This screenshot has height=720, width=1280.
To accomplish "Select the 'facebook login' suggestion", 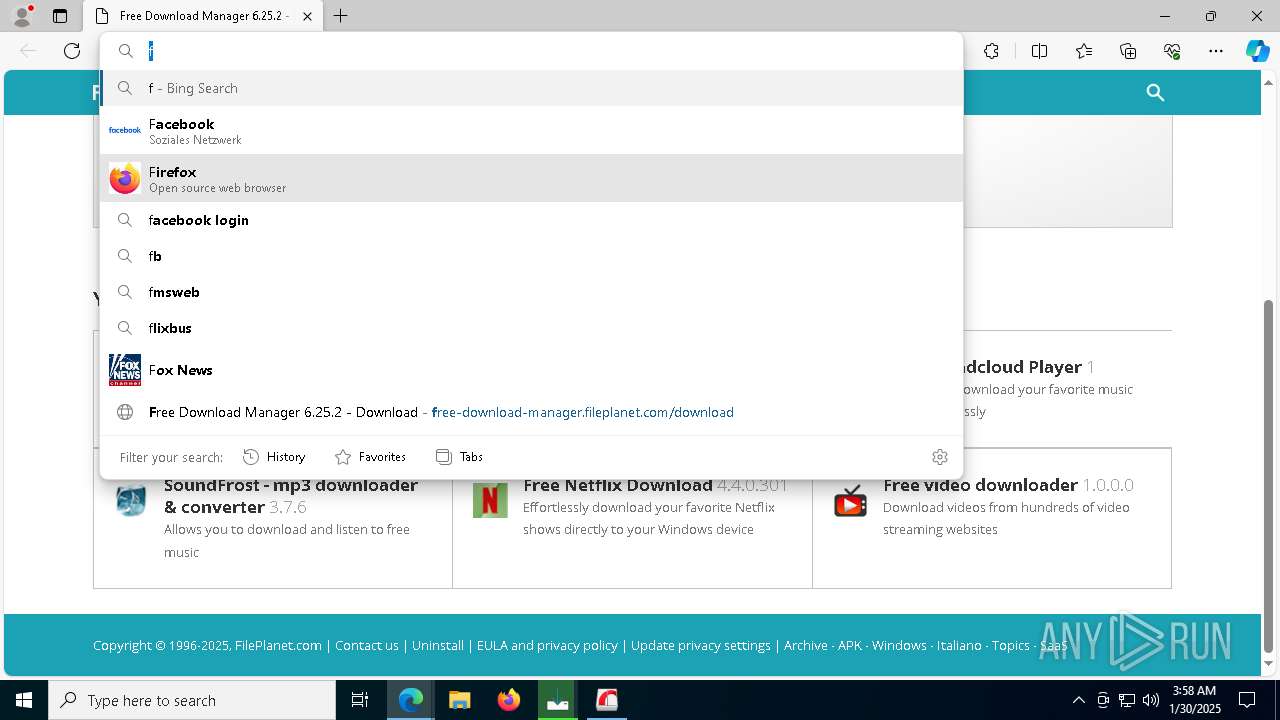I will coord(531,220).
